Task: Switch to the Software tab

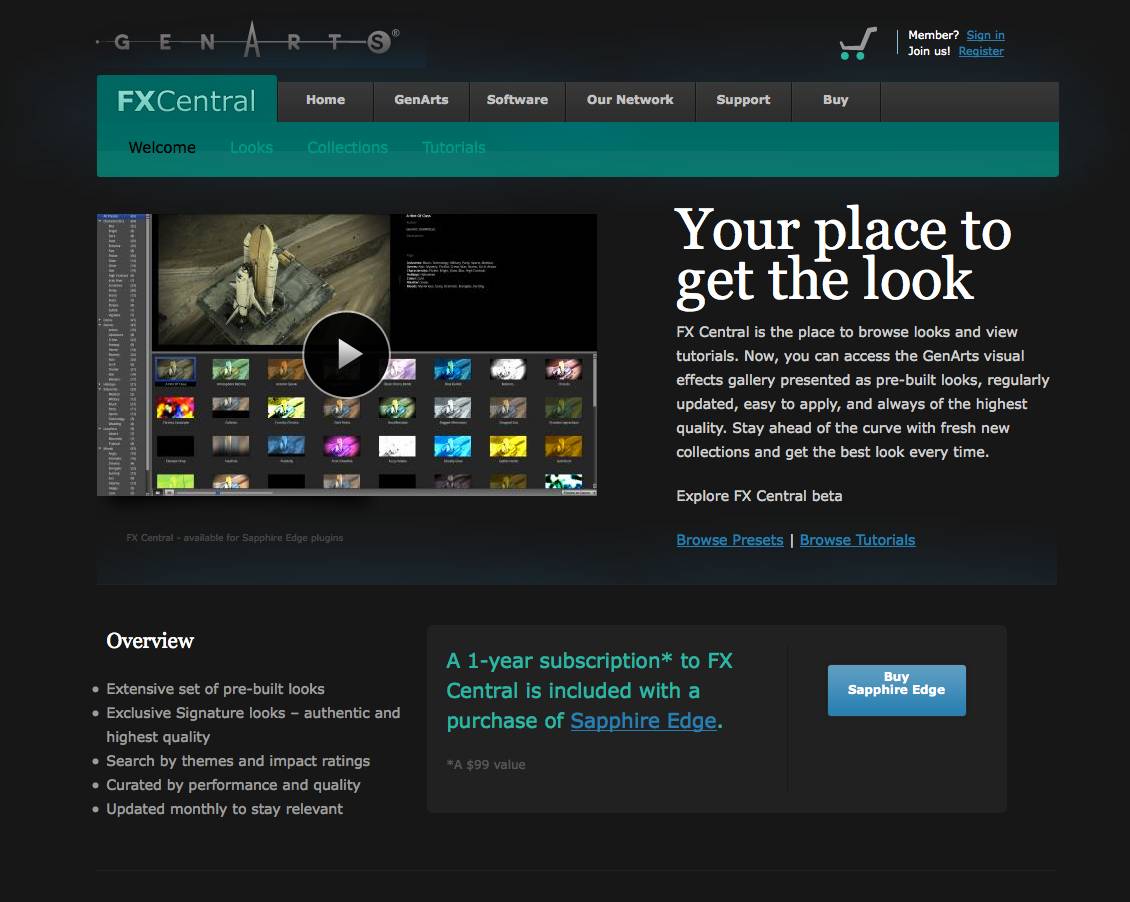Action: tap(517, 100)
